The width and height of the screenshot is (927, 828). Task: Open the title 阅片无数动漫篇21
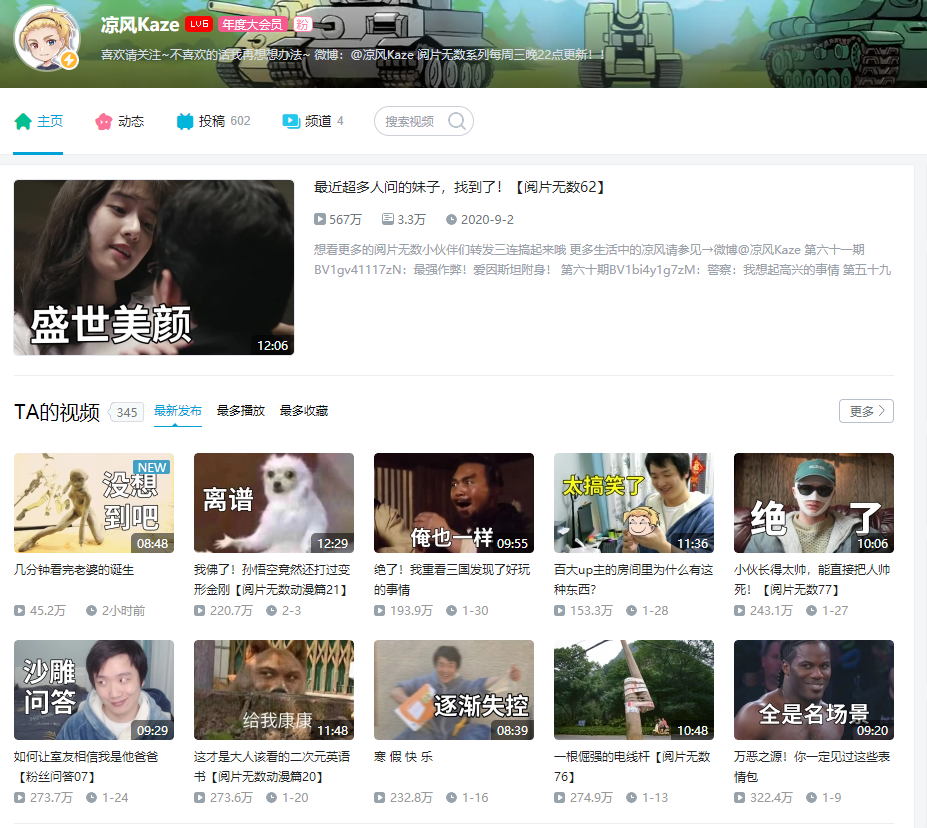(x=273, y=580)
